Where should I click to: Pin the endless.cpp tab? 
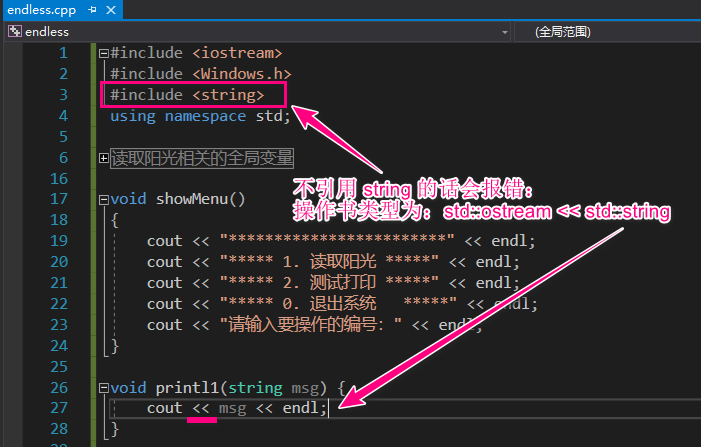[x=92, y=10]
